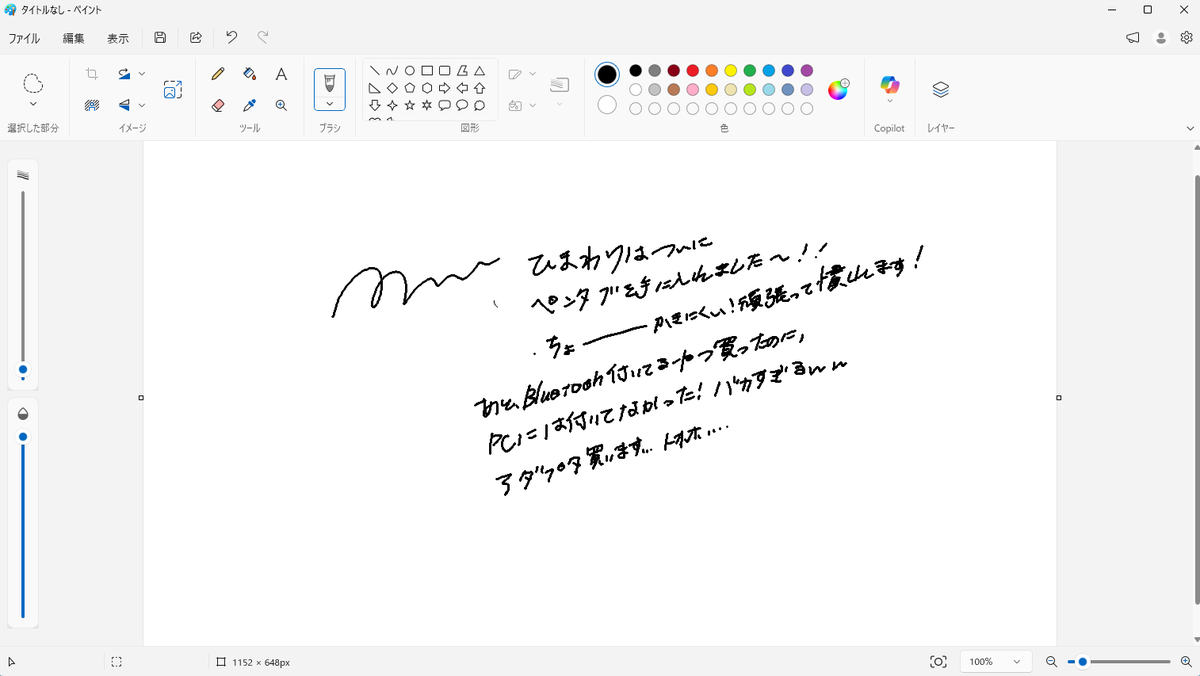Open the shape fill dropdown
The height and width of the screenshot is (676, 1200).
click(x=533, y=104)
